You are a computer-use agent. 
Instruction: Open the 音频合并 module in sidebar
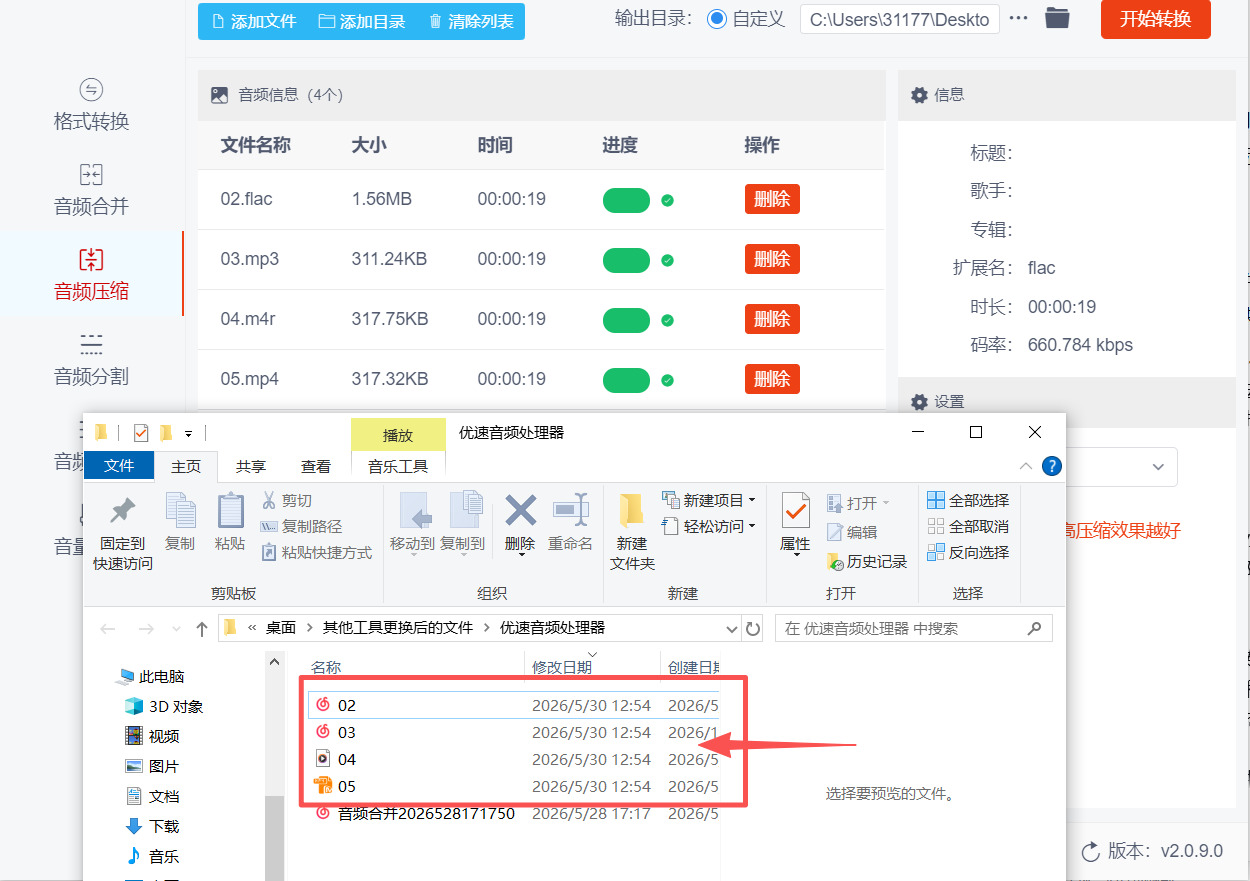(x=91, y=191)
